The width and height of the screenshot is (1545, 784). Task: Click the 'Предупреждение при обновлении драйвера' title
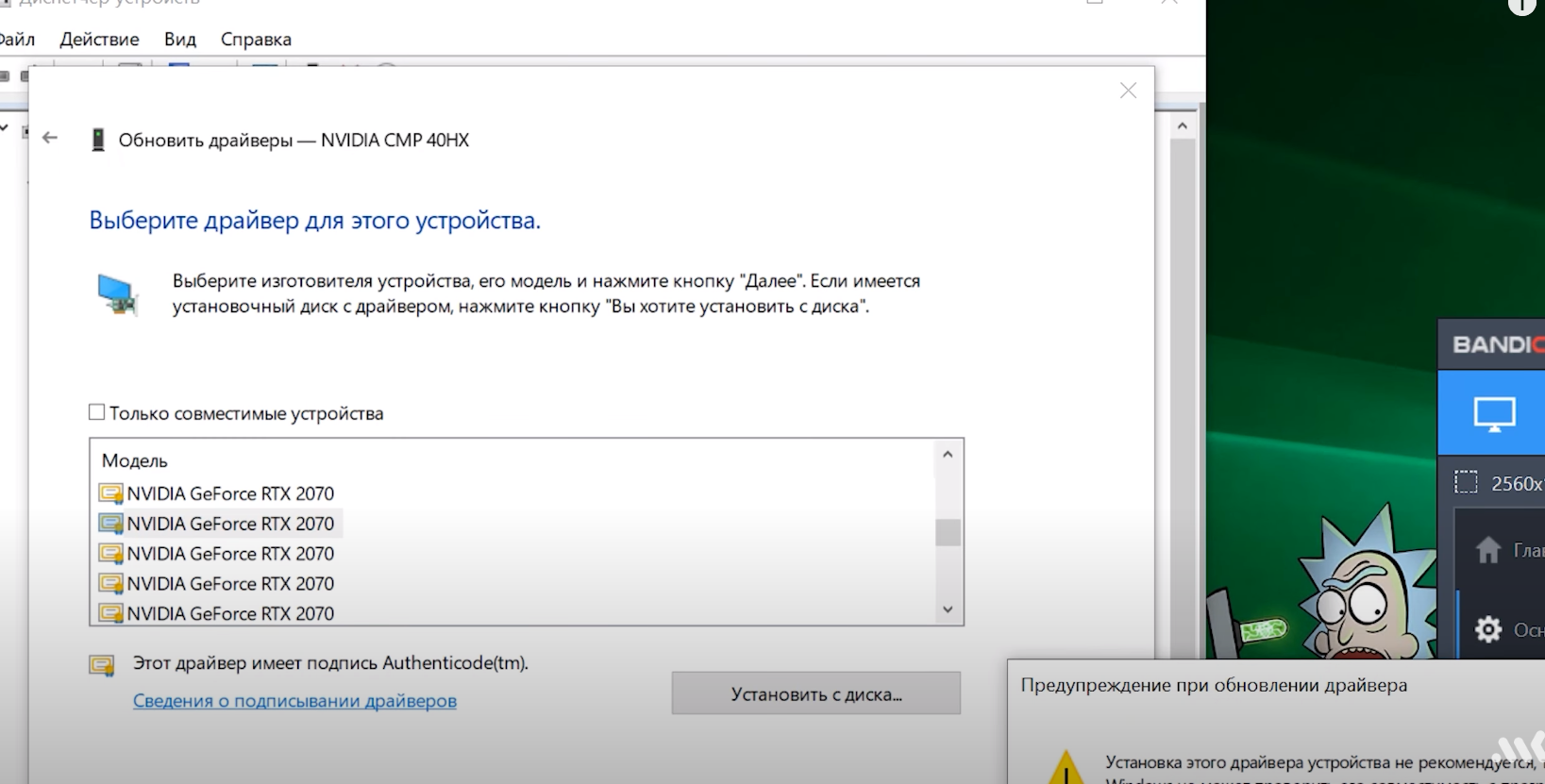(1214, 686)
